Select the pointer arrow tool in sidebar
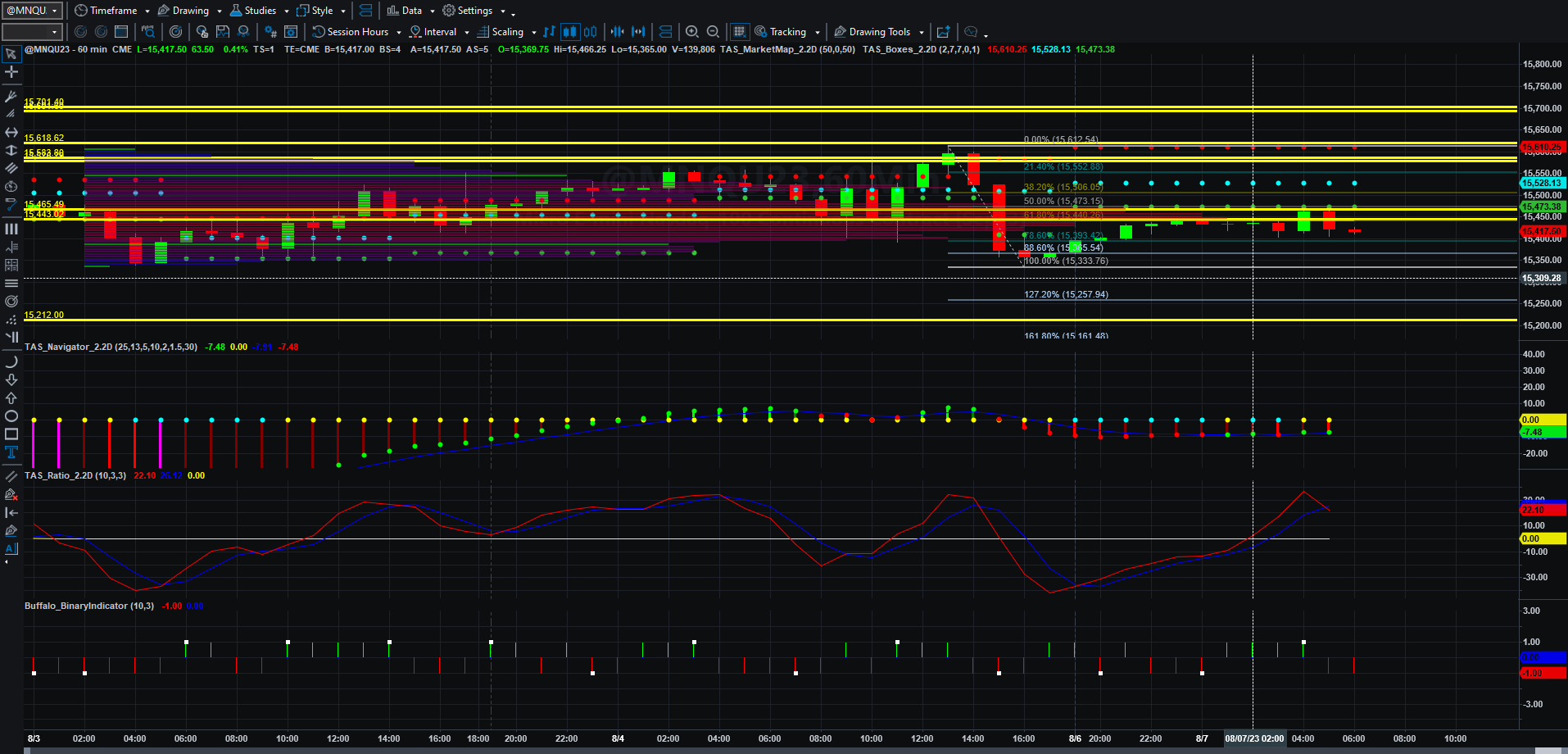Screen dimensions: 1568x754 click(11, 54)
